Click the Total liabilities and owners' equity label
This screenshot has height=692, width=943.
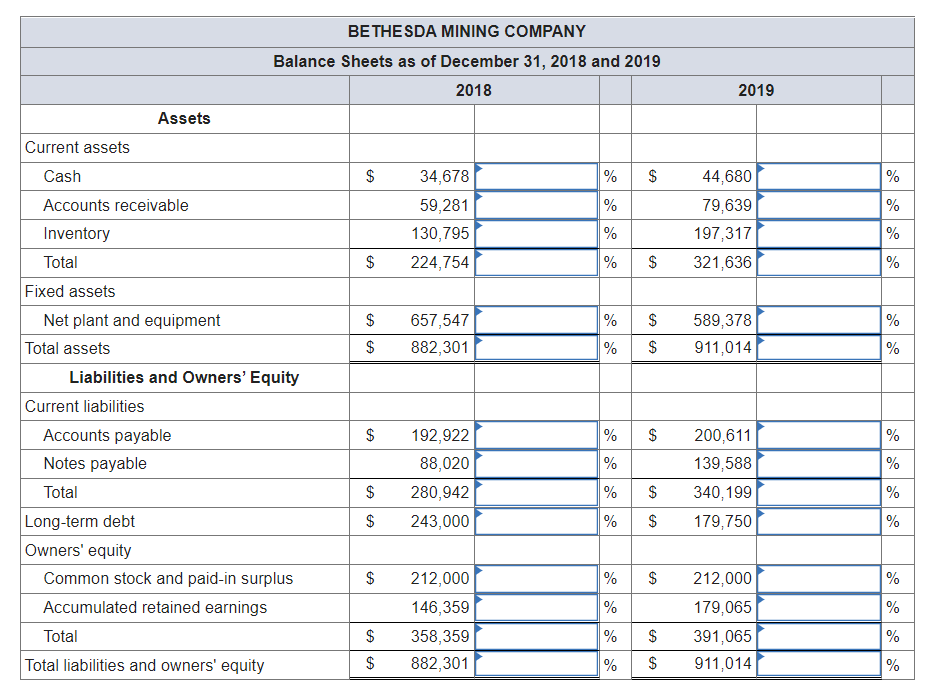(144, 666)
